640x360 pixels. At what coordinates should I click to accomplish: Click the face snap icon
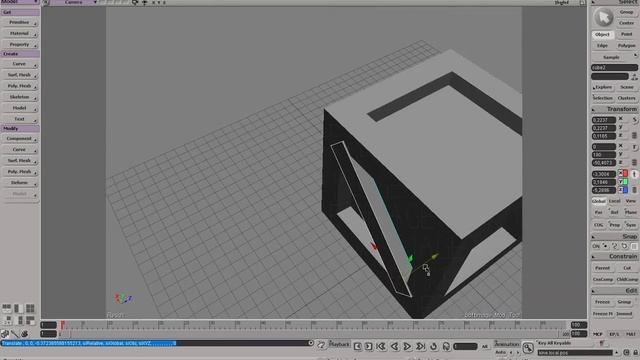tap(624, 246)
